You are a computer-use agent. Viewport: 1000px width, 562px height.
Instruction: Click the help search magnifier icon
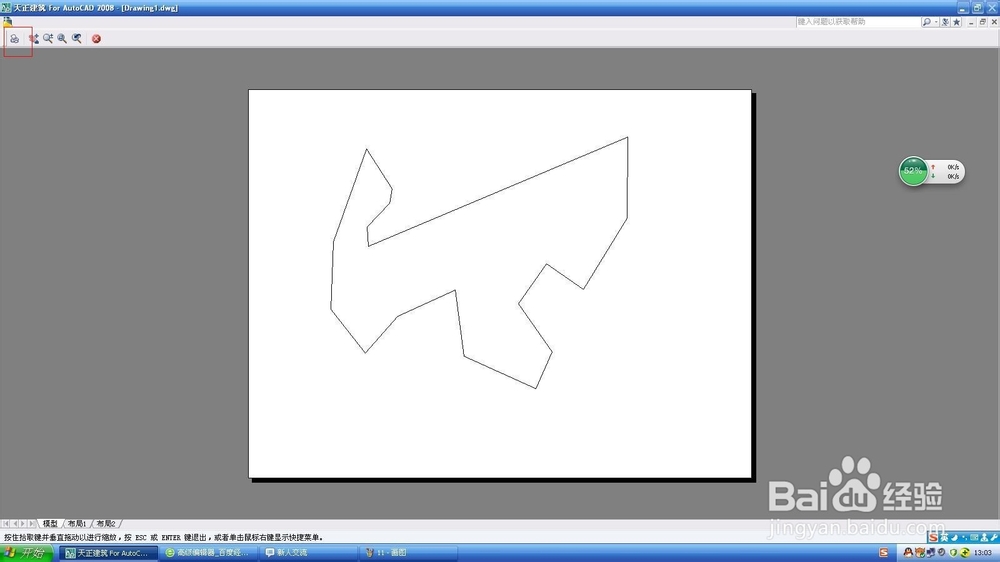pos(926,22)
